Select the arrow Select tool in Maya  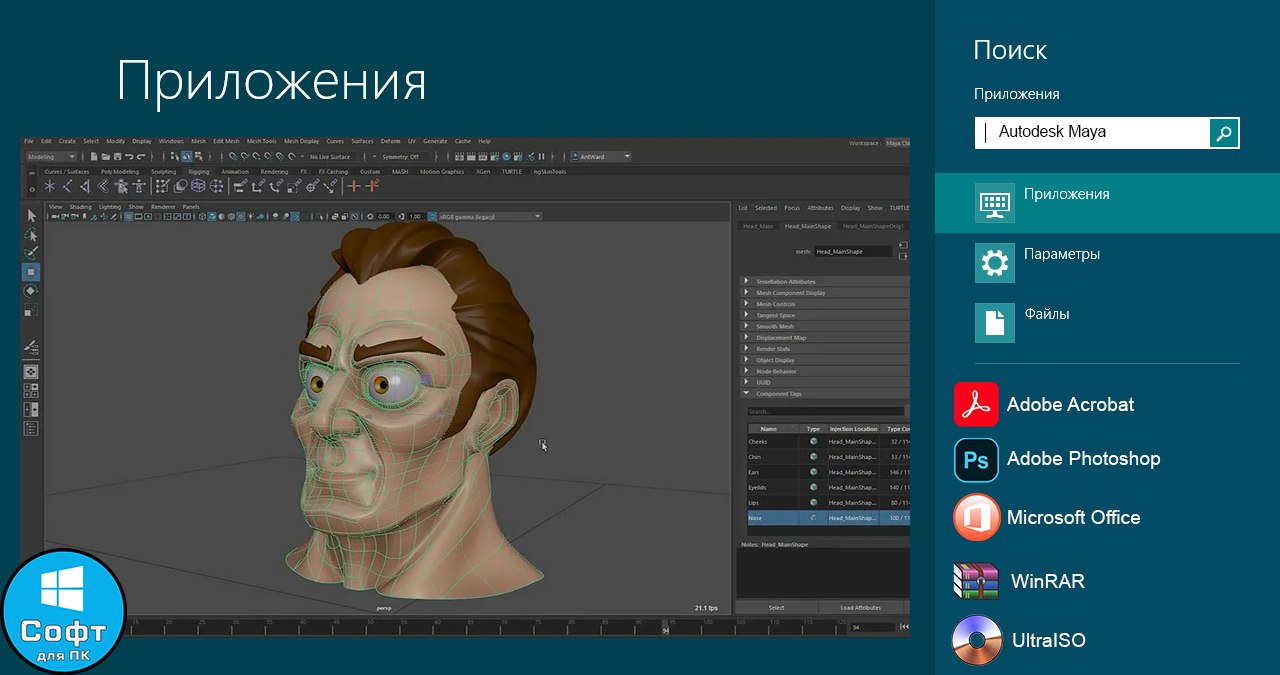pyautogui.click(x=31, y=215)
